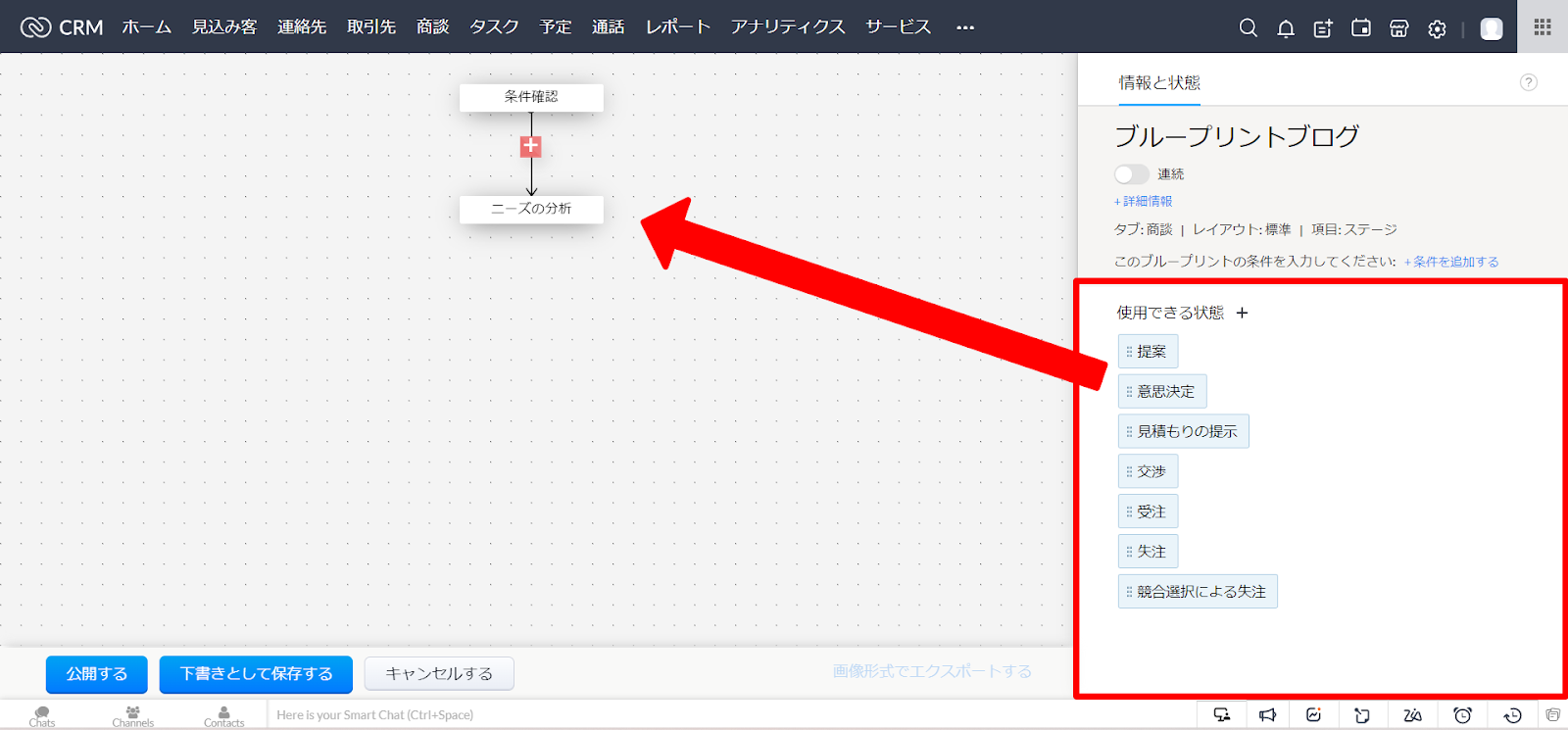1568x730 pixels.
Task: Click the +条件を追加する link
Action: [x=1451, y=262]
